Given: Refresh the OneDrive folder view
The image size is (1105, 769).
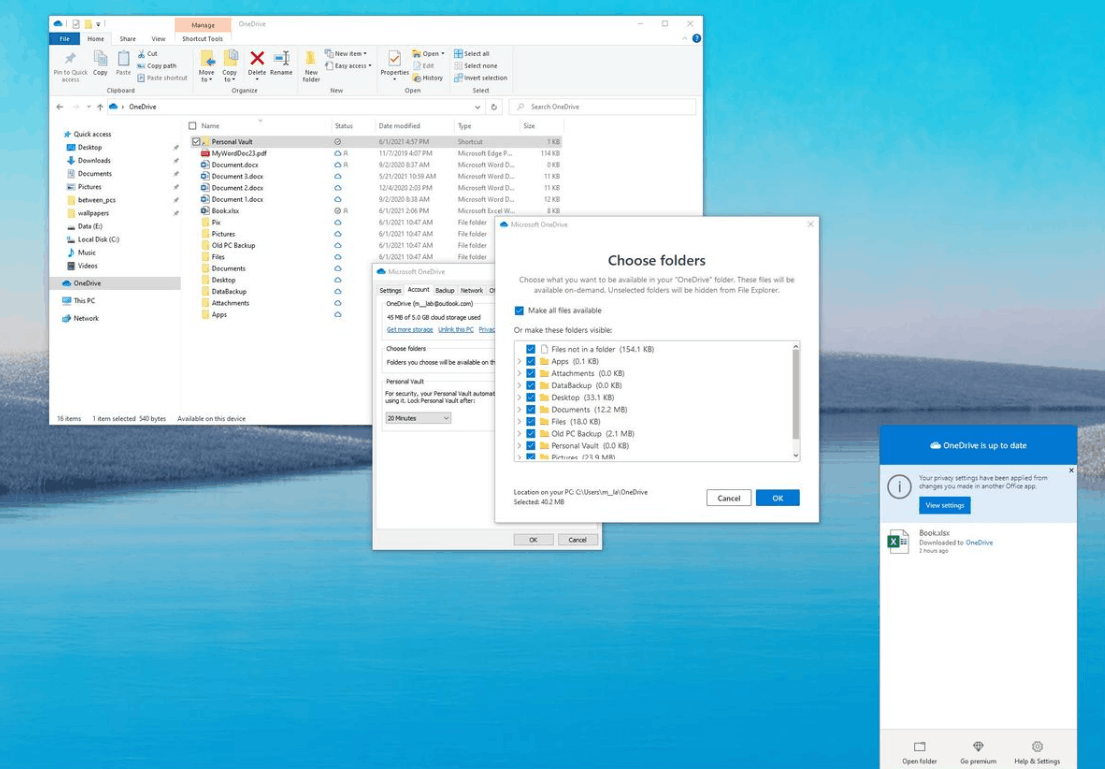Looking at the screenshot, I should [x=494, y=107].
